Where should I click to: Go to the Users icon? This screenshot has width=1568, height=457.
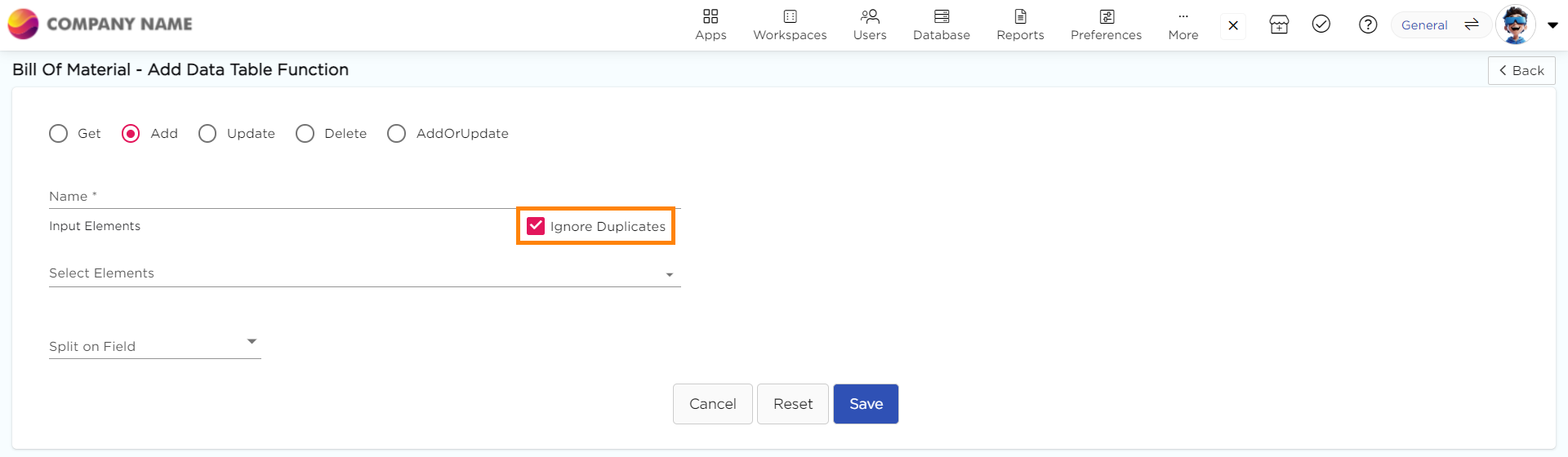click(870, 17)
